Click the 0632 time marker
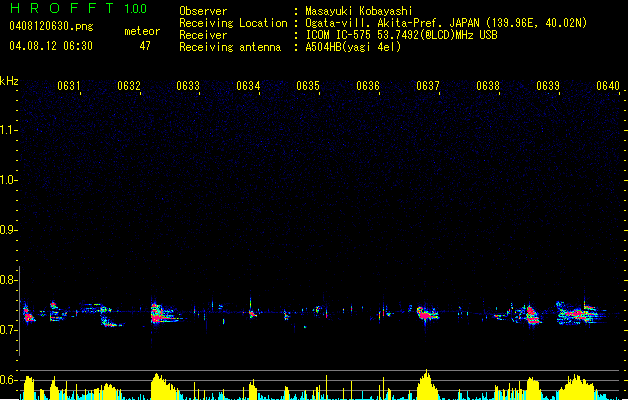The width and height of the screenshot is (629, 400). [x=129, y=85]
